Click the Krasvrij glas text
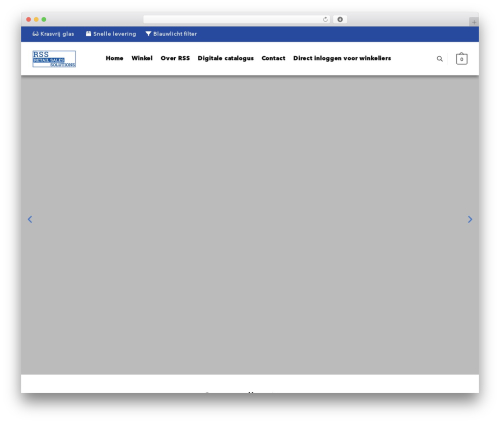Viewport: 500px width, 423px height. coord(57,34)
